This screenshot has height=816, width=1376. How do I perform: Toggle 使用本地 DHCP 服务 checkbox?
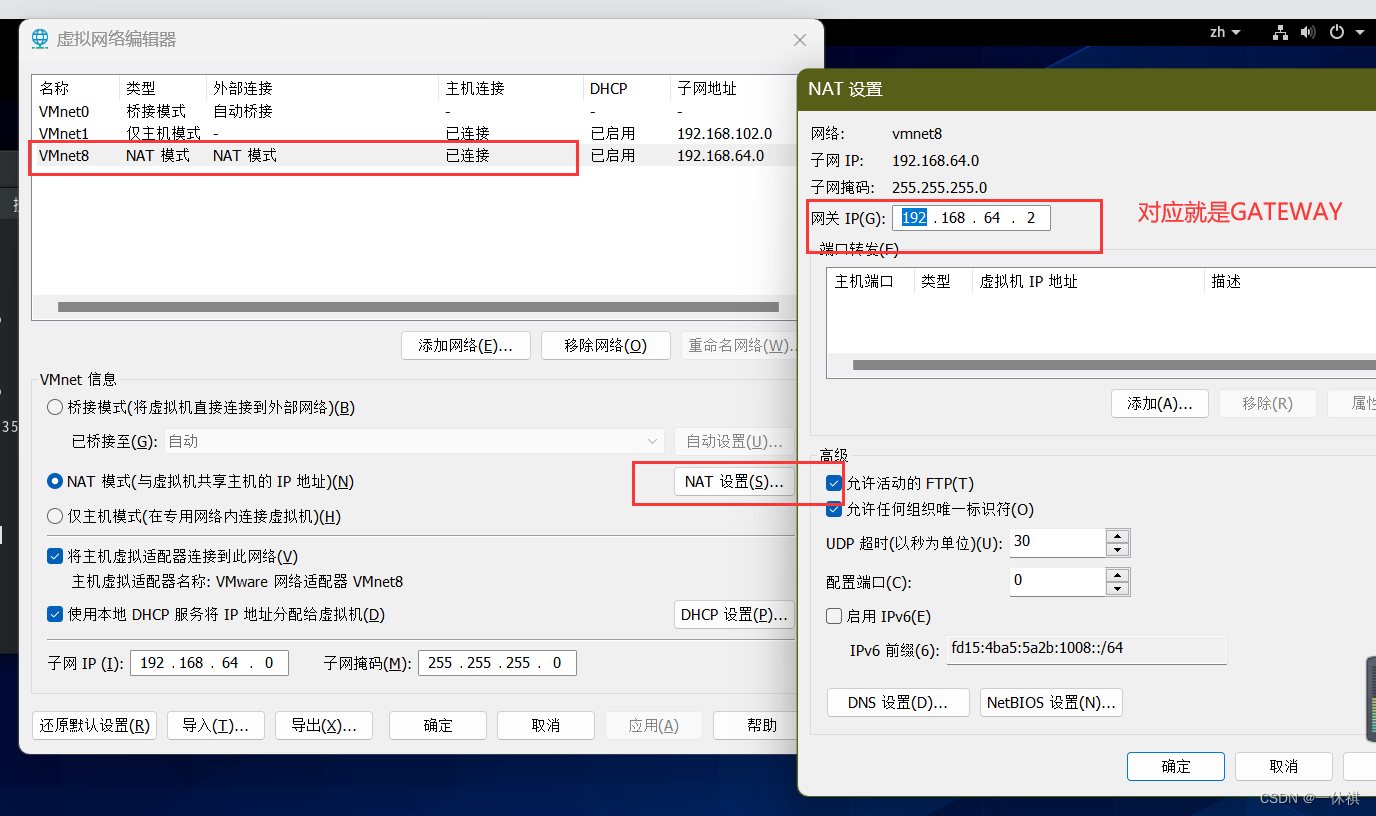click(55, 614)
